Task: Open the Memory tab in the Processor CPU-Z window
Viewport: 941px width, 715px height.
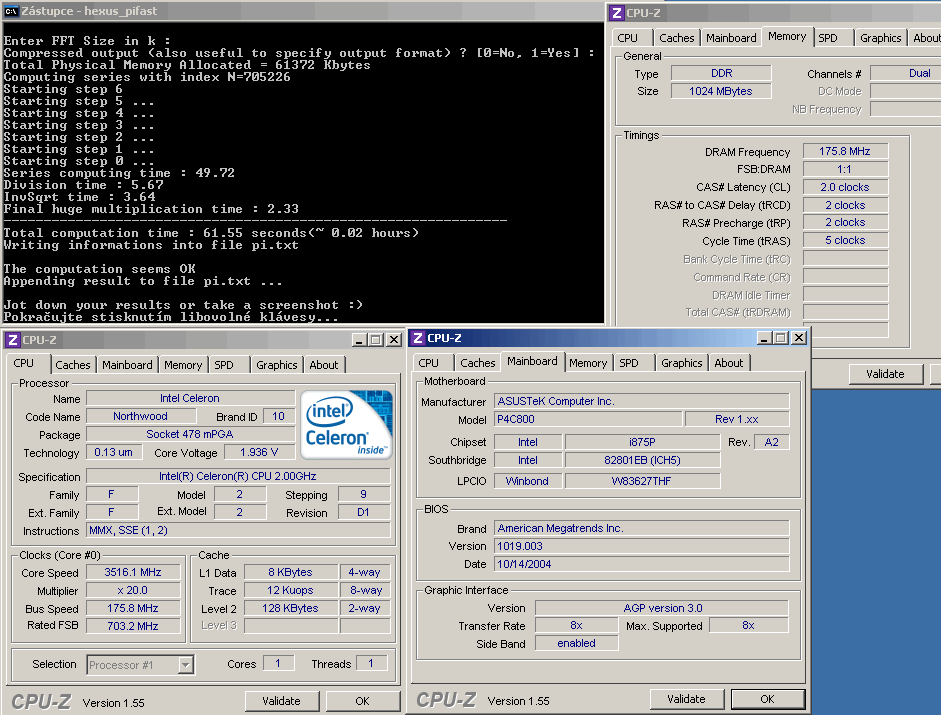Action: tap(183, 365)
